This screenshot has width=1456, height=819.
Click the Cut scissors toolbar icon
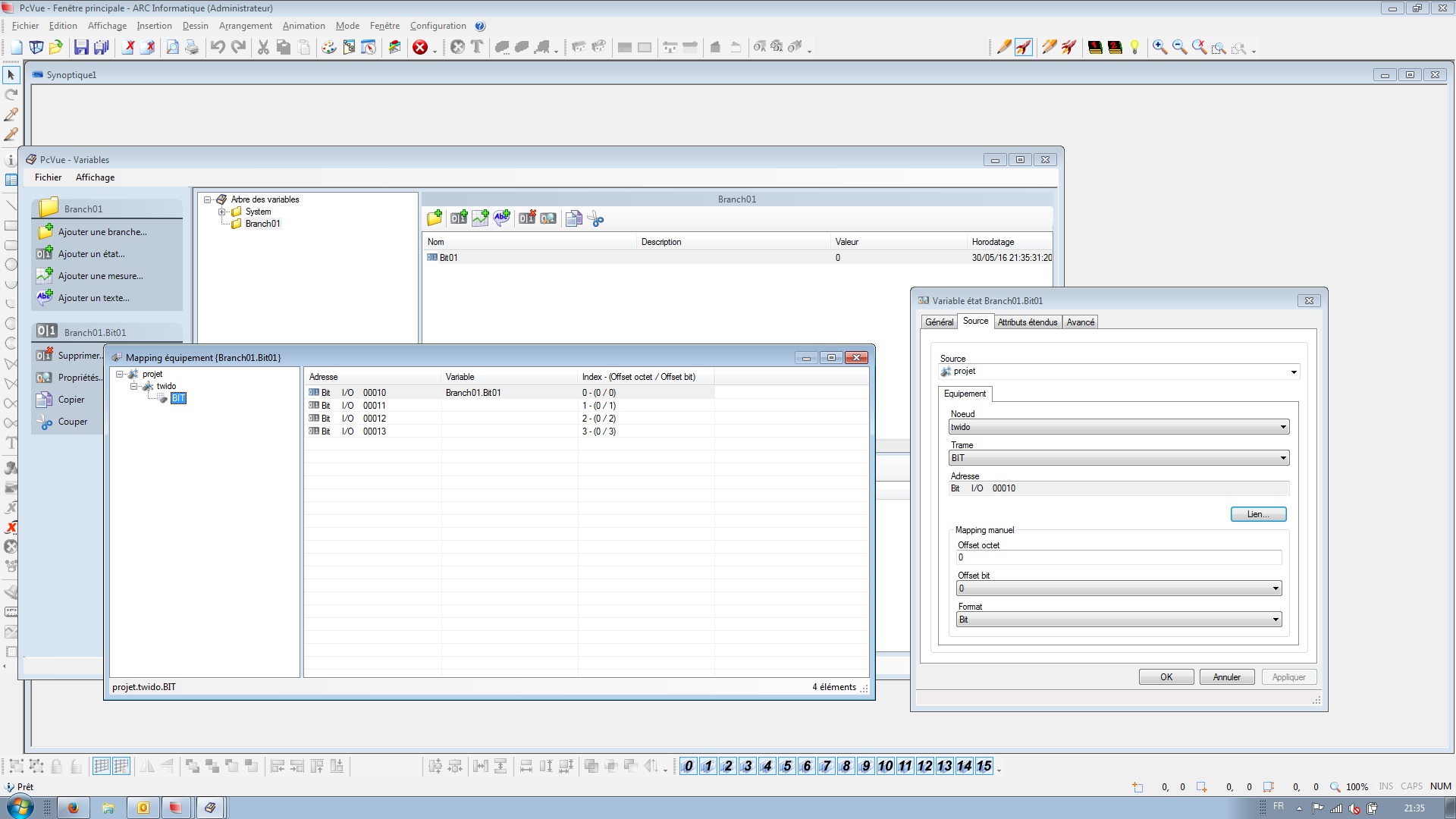pyautogui.click(x=263, y=47)
